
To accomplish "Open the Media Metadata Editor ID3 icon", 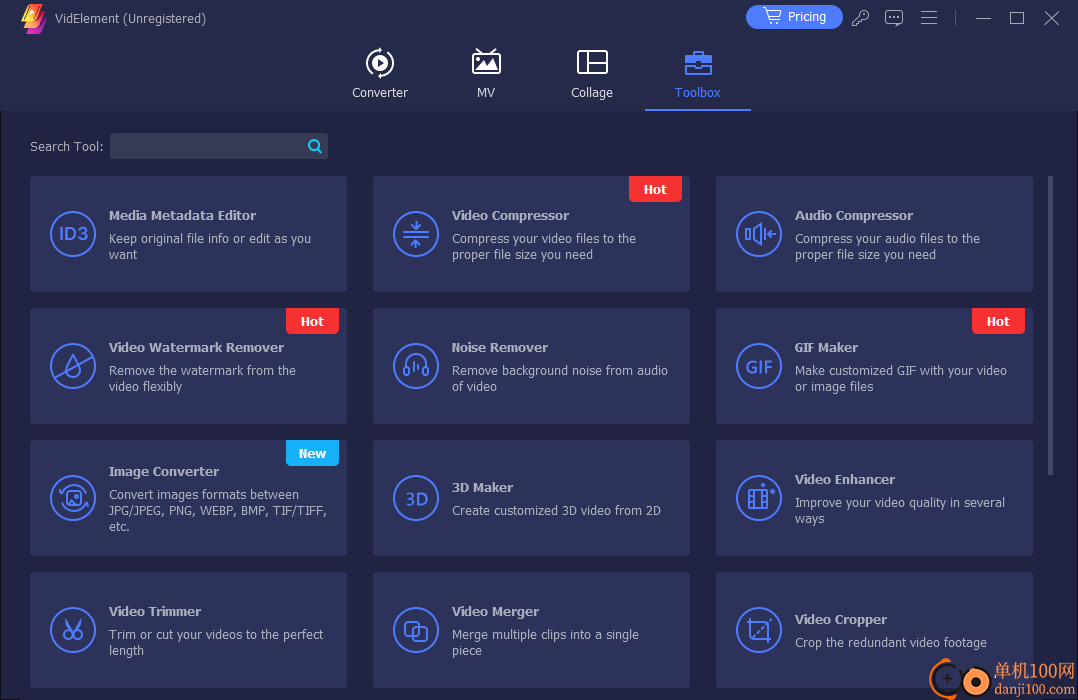I will [73, 234].
